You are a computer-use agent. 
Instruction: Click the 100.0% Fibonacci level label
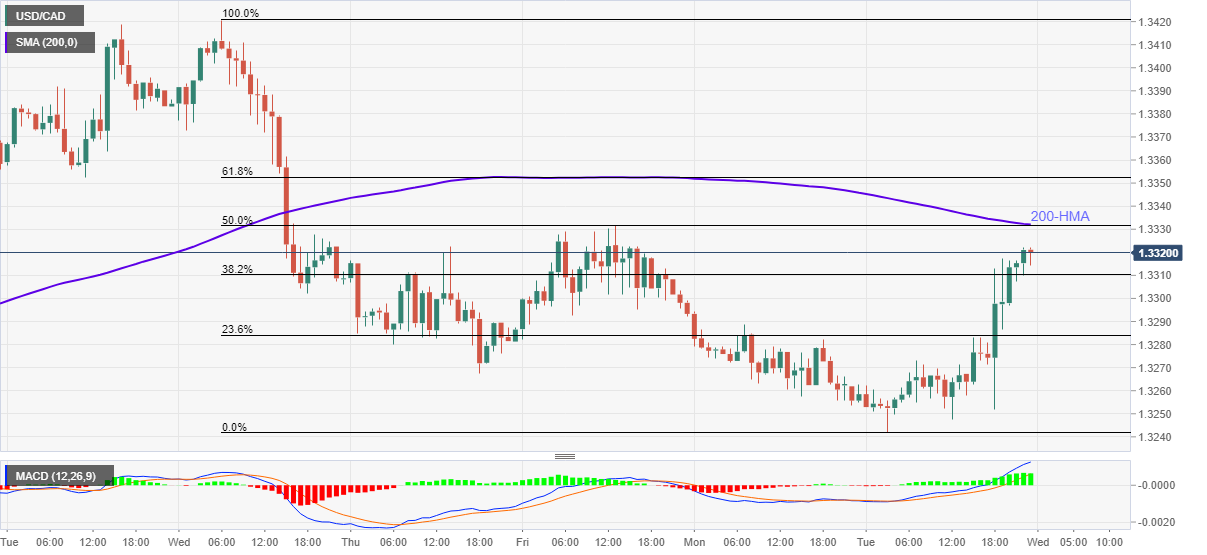(240, 14)
